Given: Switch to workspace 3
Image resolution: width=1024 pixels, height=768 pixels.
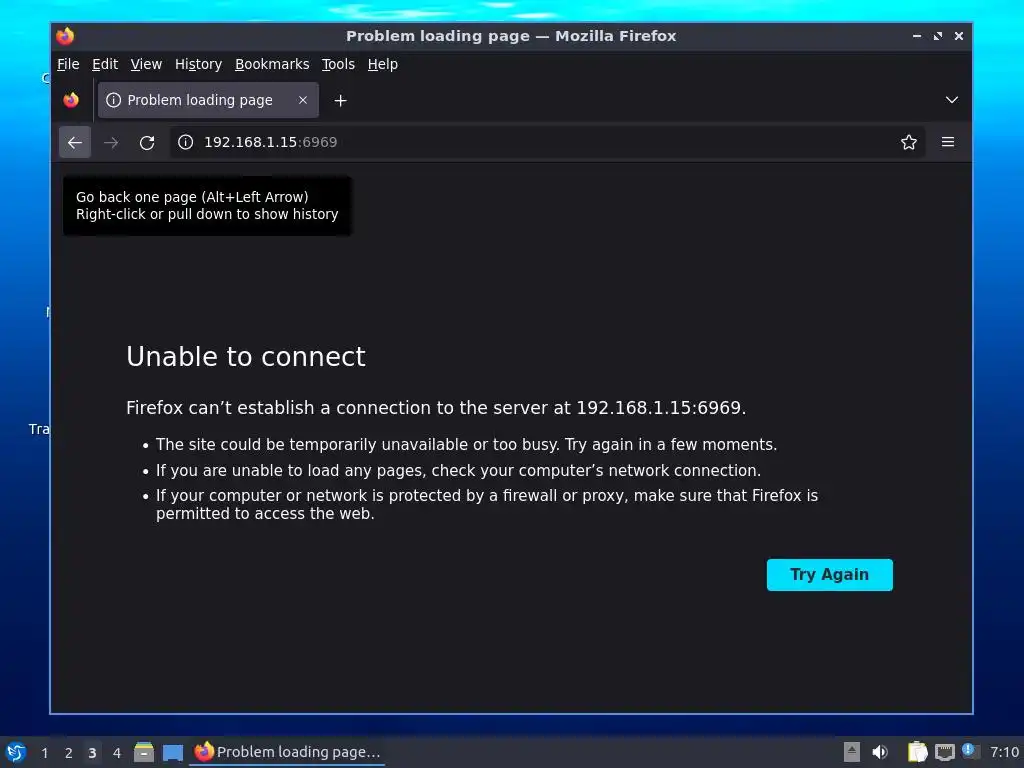Looking at the screenshot, I should tap(92, 753).
